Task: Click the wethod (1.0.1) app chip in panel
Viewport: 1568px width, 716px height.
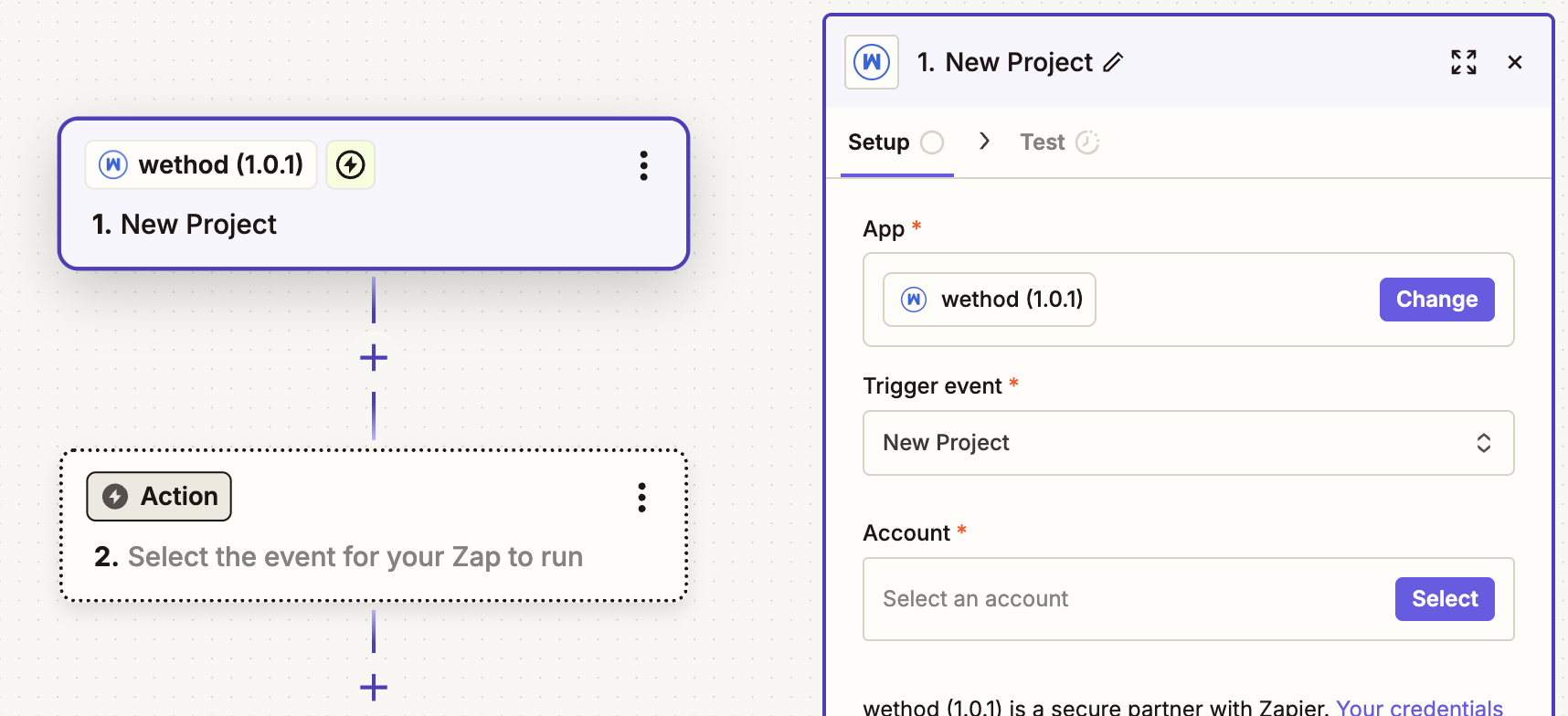Action: (990, 300)
